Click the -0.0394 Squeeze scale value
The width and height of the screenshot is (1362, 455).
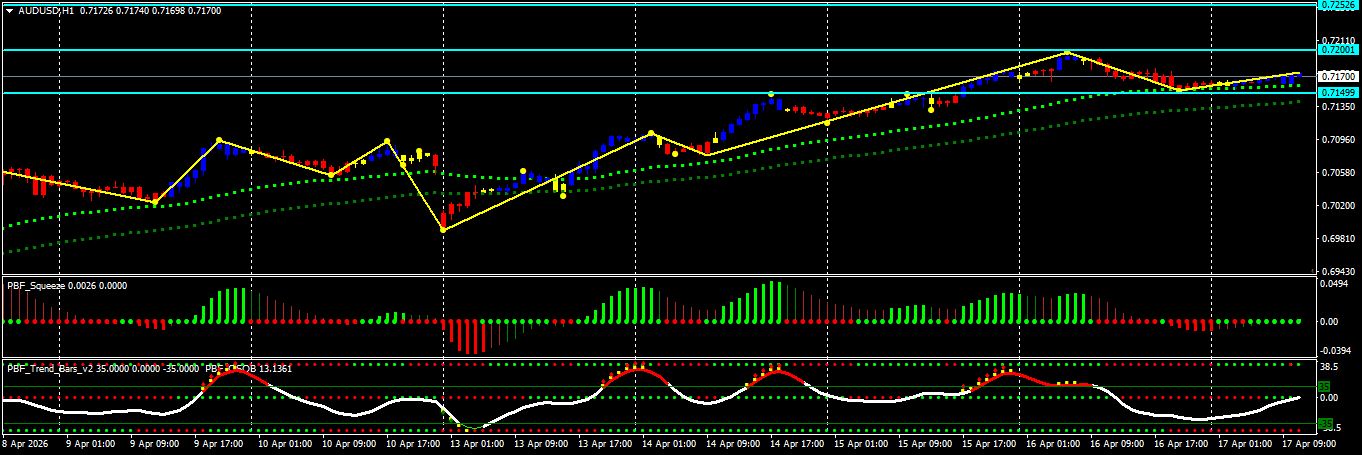pos(1338,351)
